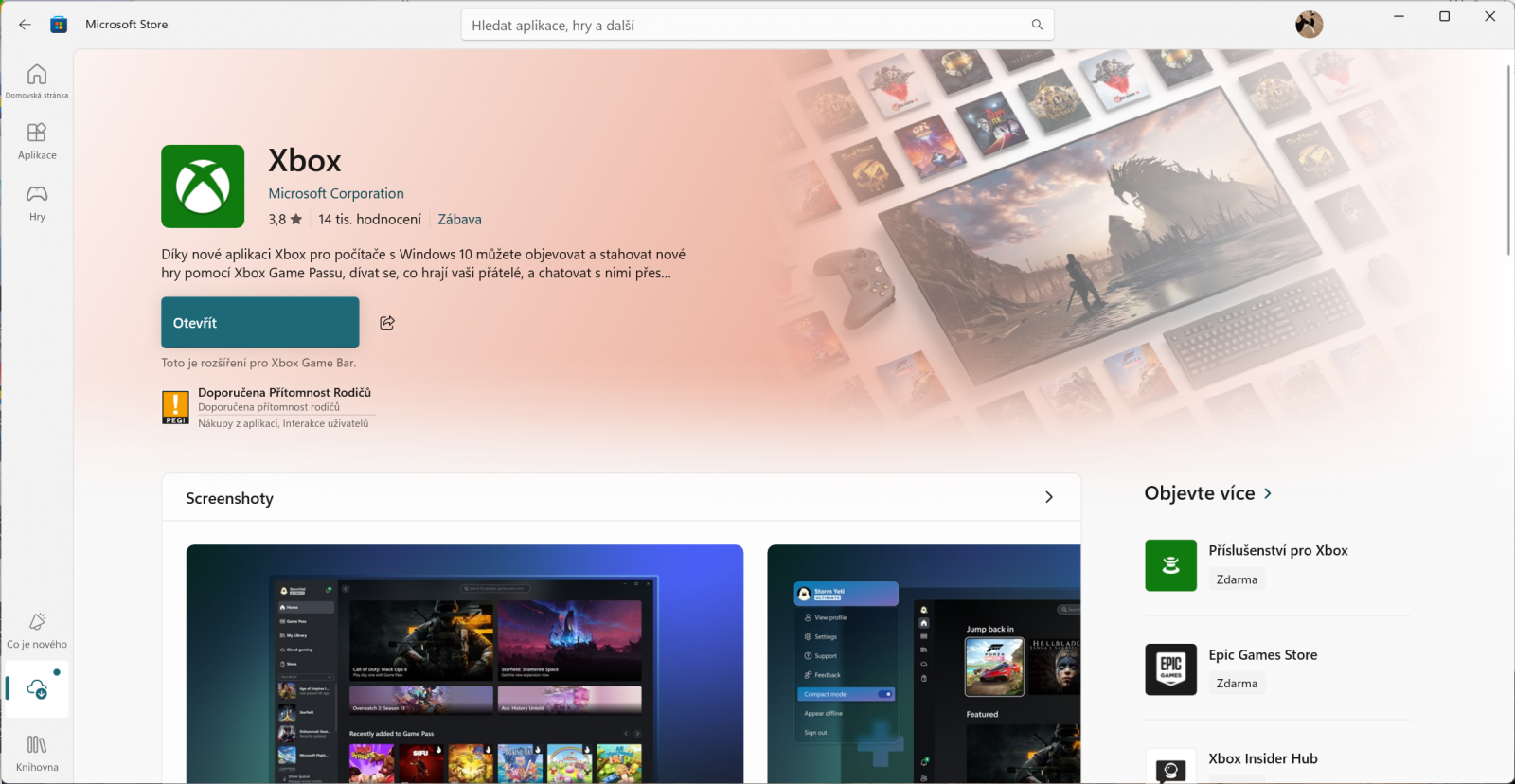Open the Zábava category link
Viewport: 1515px width, 784px height.
[x=459, y=219]
